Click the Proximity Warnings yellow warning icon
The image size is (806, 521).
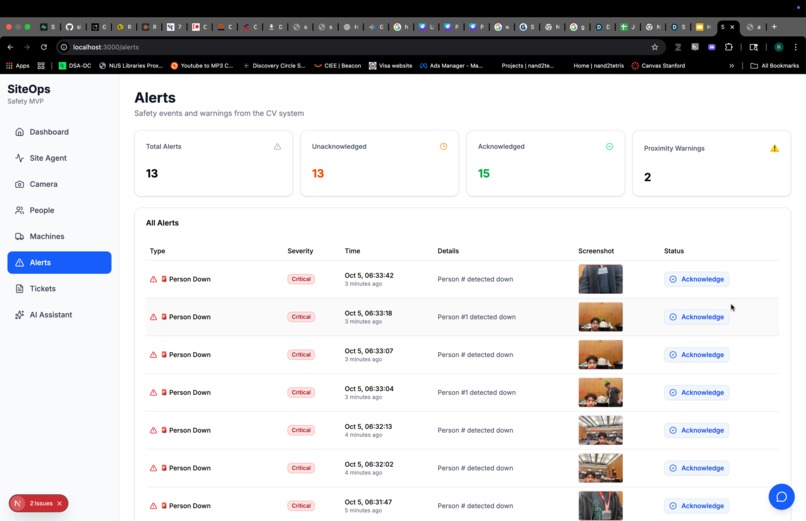(775, 148)
